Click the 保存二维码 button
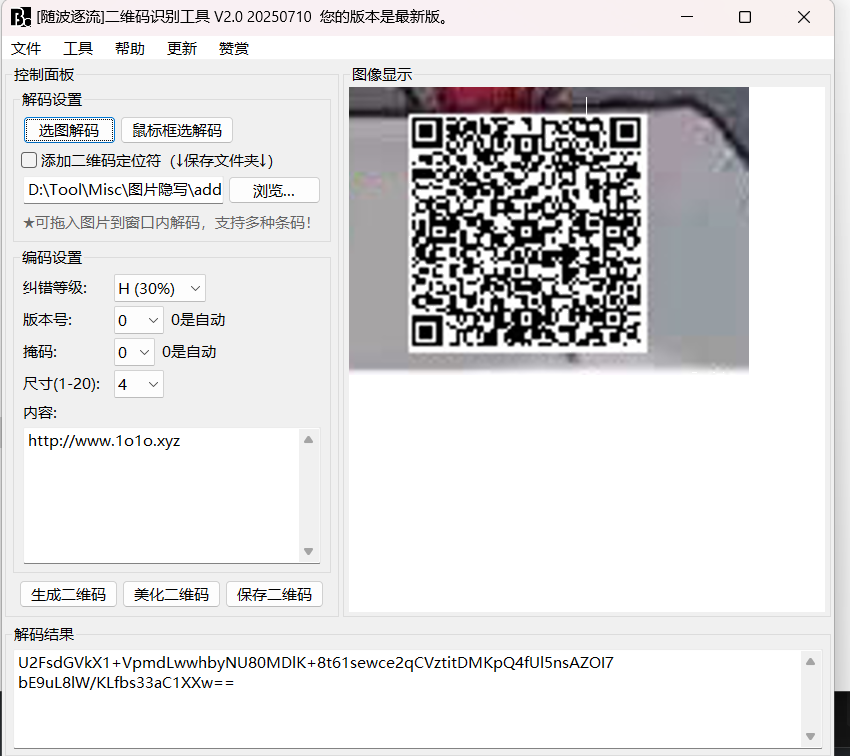This screenshot has width=850, height=756. pyautogui.click(x=274, y=594)
